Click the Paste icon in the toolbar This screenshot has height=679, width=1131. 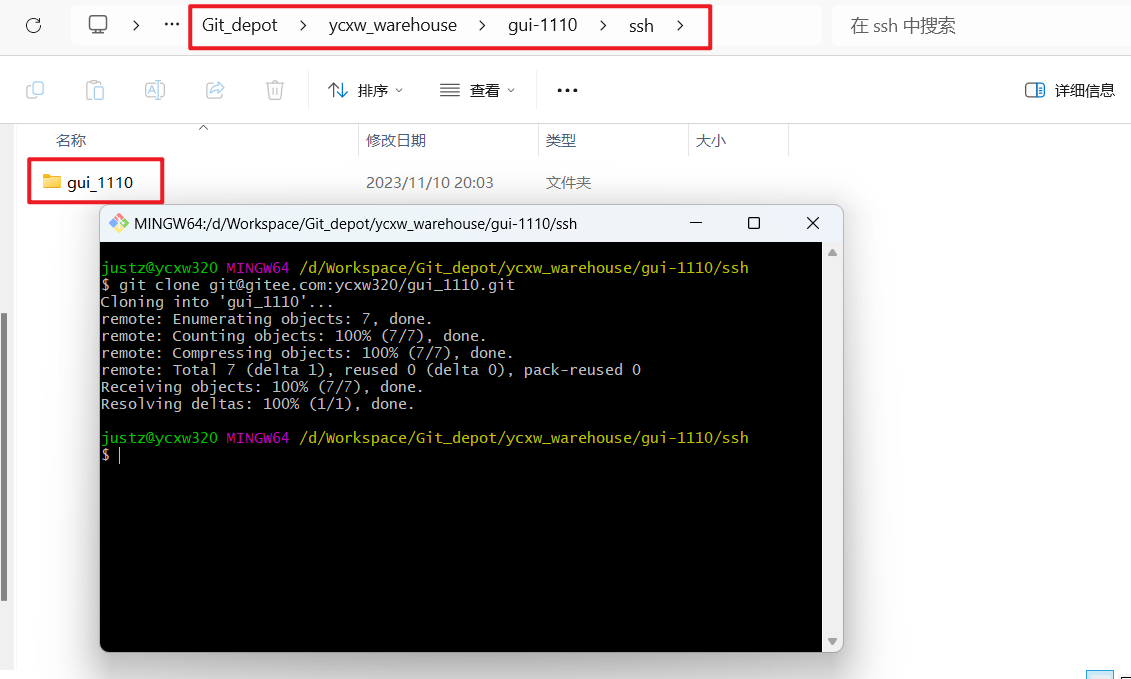point(95,89)
